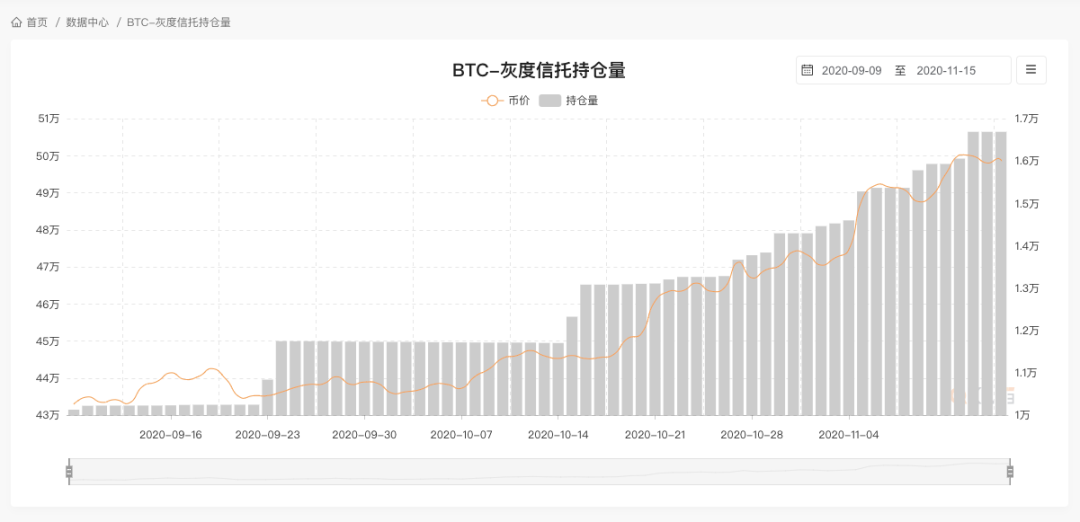Go to 数据中心 breadcrumb link

pyautogui.click(x=87, y=23)
